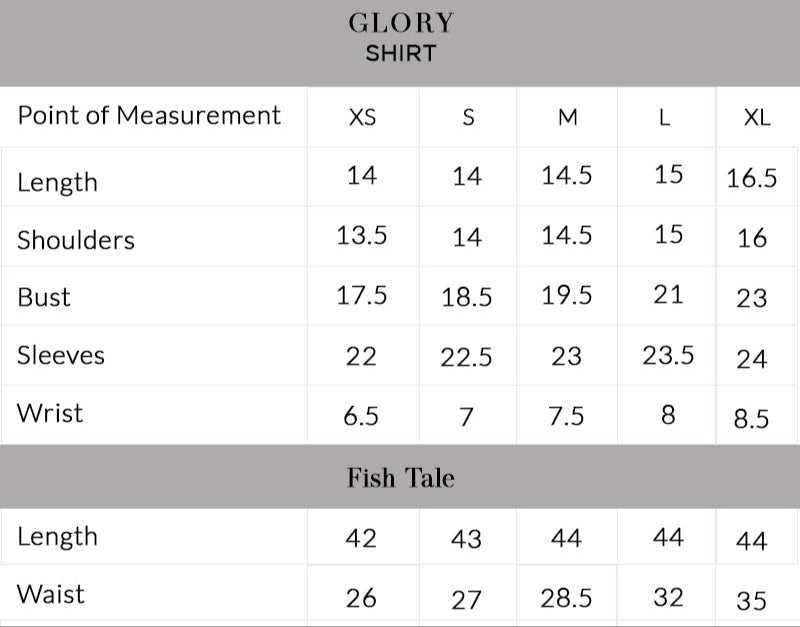
Task: Select the Fish Tale Length XS value 42
Action: tap(361, 538)
